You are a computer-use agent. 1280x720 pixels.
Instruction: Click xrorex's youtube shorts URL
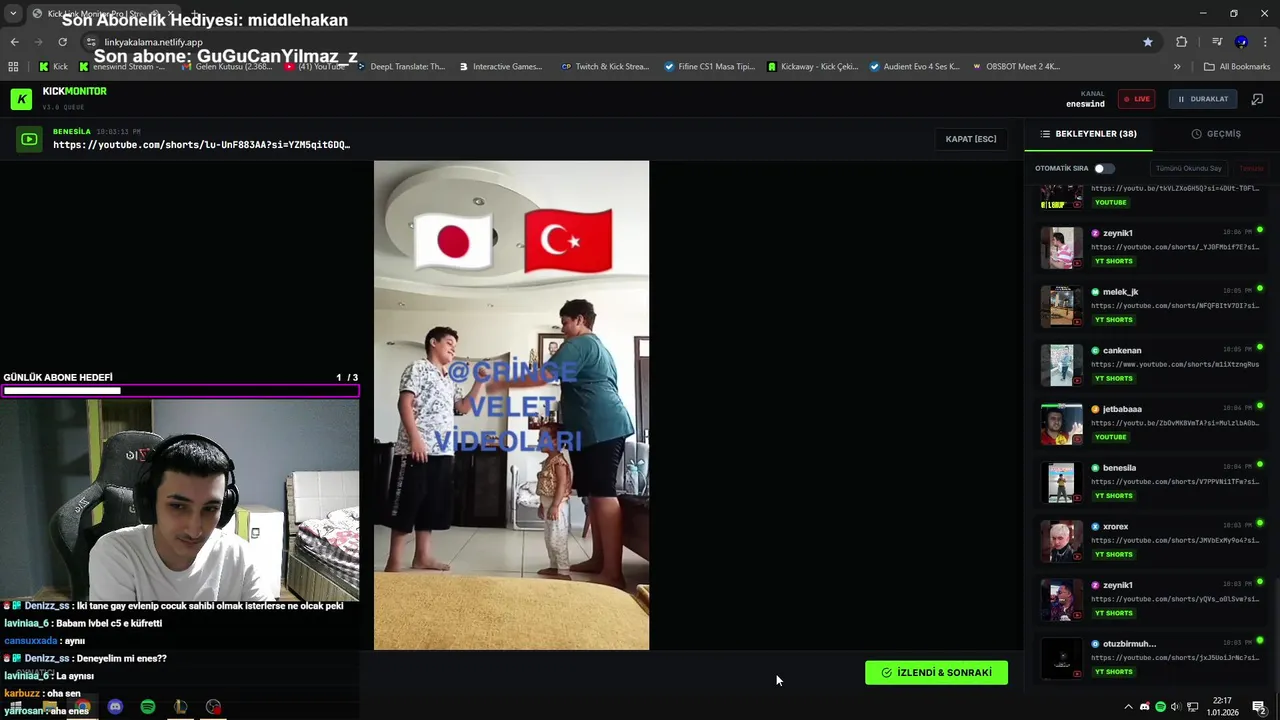pos(1175,540)
